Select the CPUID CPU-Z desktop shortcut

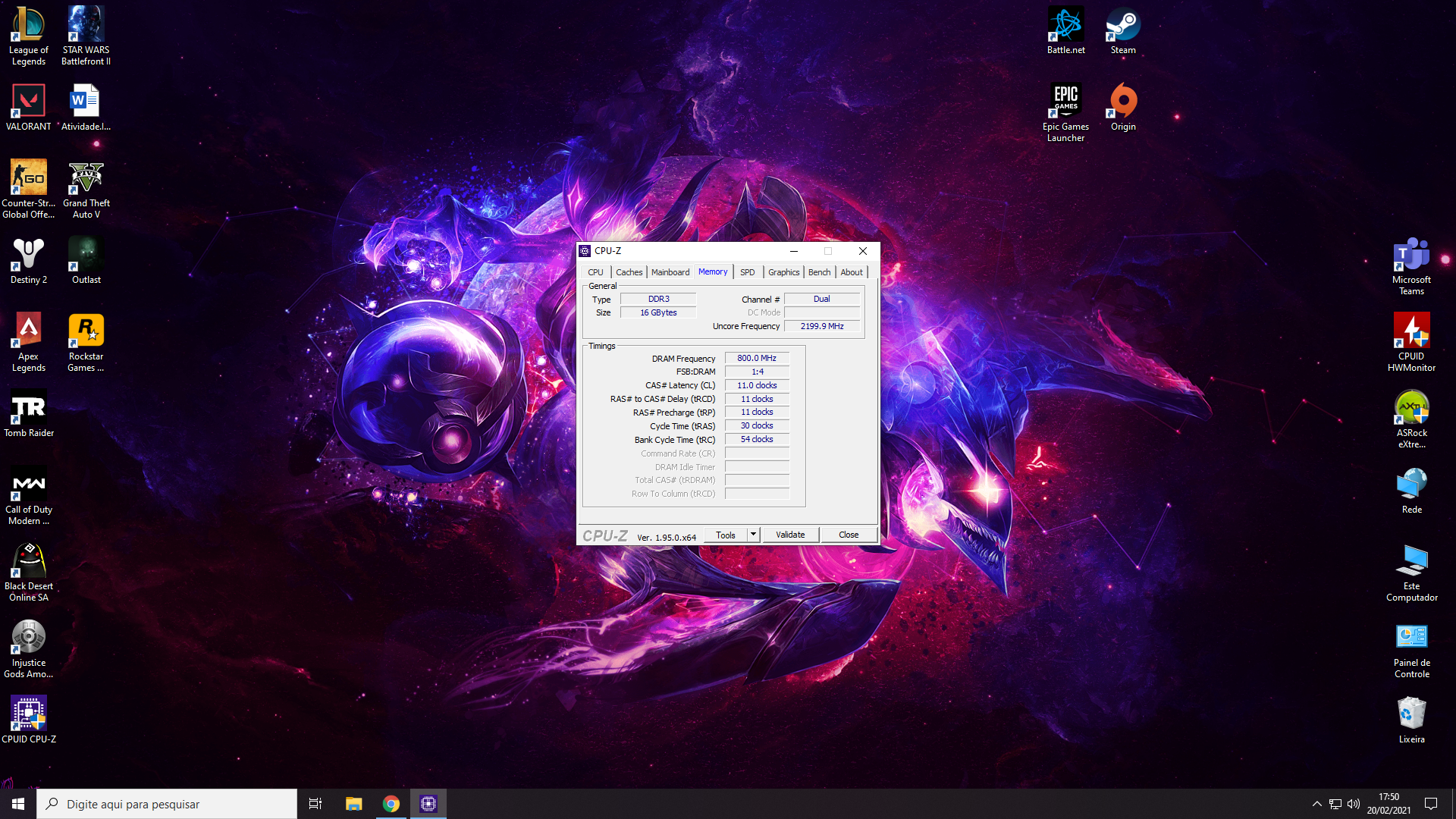[x=29, y=720]
